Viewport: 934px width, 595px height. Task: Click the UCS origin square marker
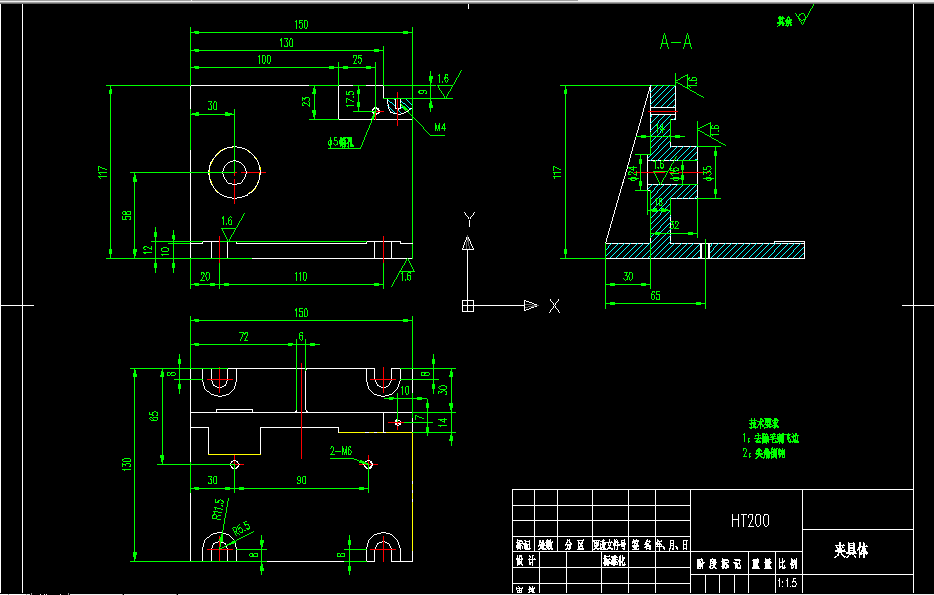(468, 306)
